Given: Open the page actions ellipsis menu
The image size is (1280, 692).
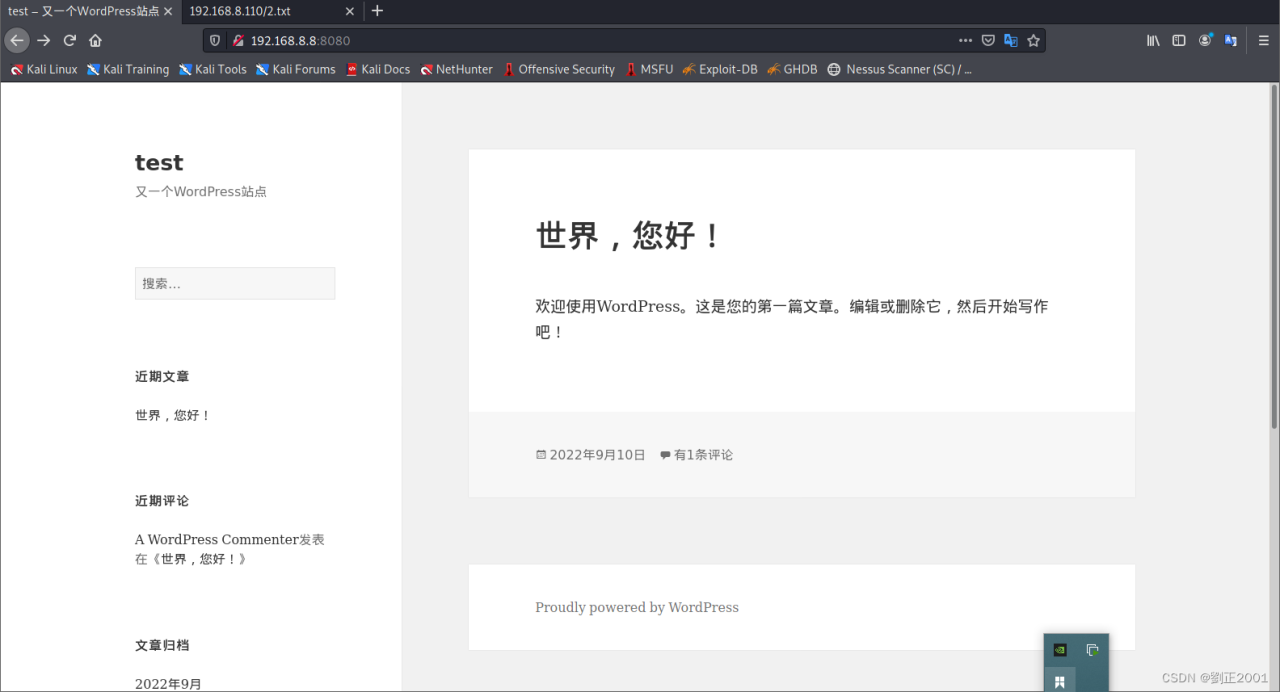Looking at the screenshot, I should (964, 41).
